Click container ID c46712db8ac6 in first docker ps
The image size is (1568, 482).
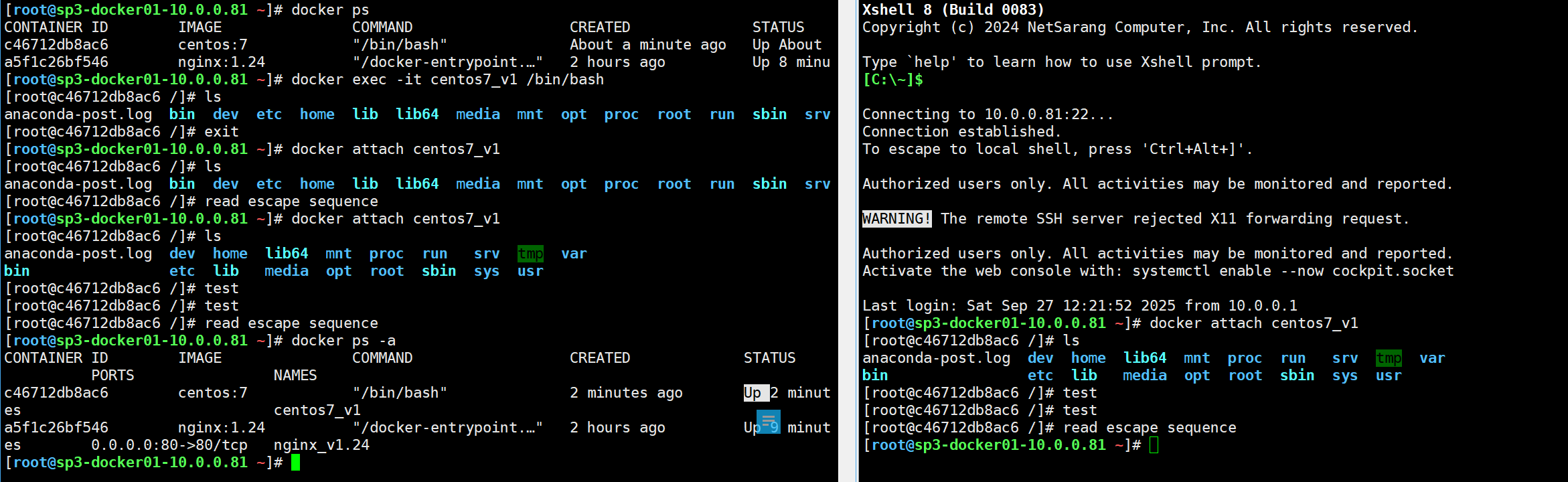56,45
